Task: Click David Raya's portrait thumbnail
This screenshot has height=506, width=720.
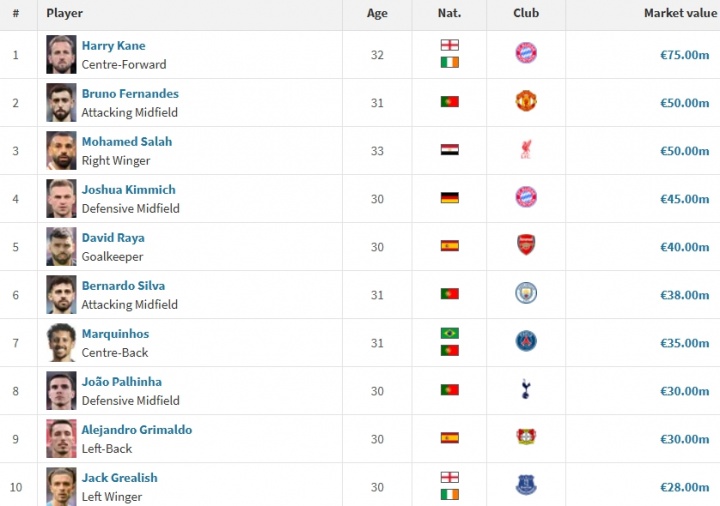Action: pos(61,246)
